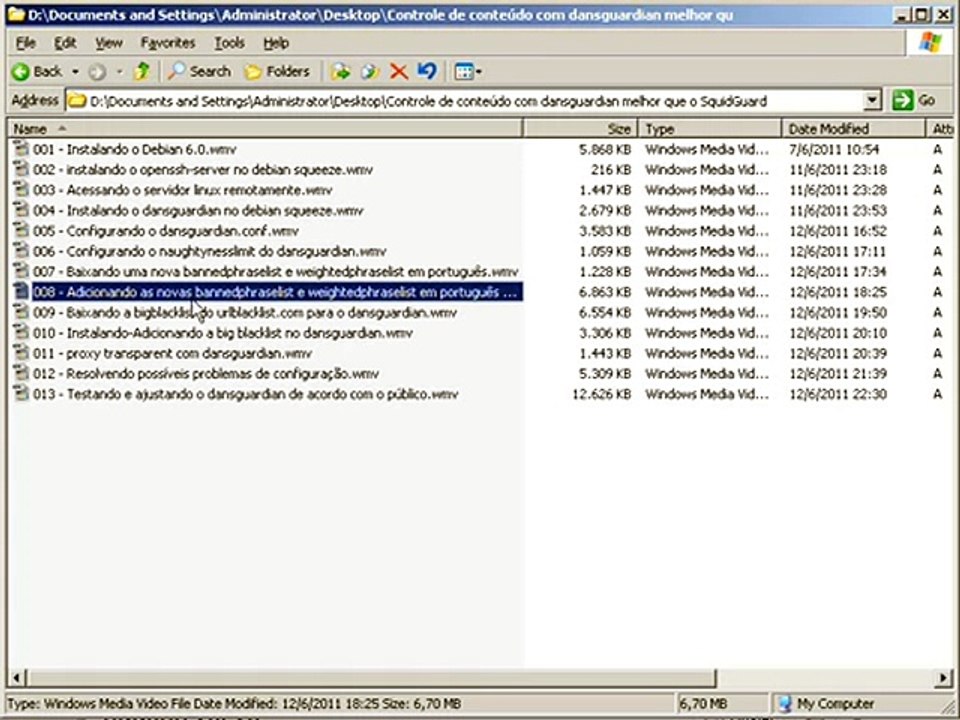The width and height of the screenshot is (960, 720).
Task: Click the 5.868 KB size value
Action: click(x=605, y=149)
